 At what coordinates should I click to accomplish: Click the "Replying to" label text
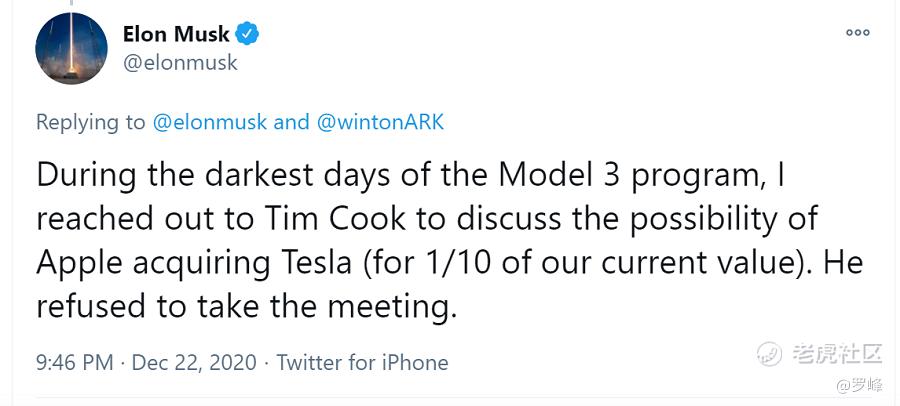(x=90, y=122)
